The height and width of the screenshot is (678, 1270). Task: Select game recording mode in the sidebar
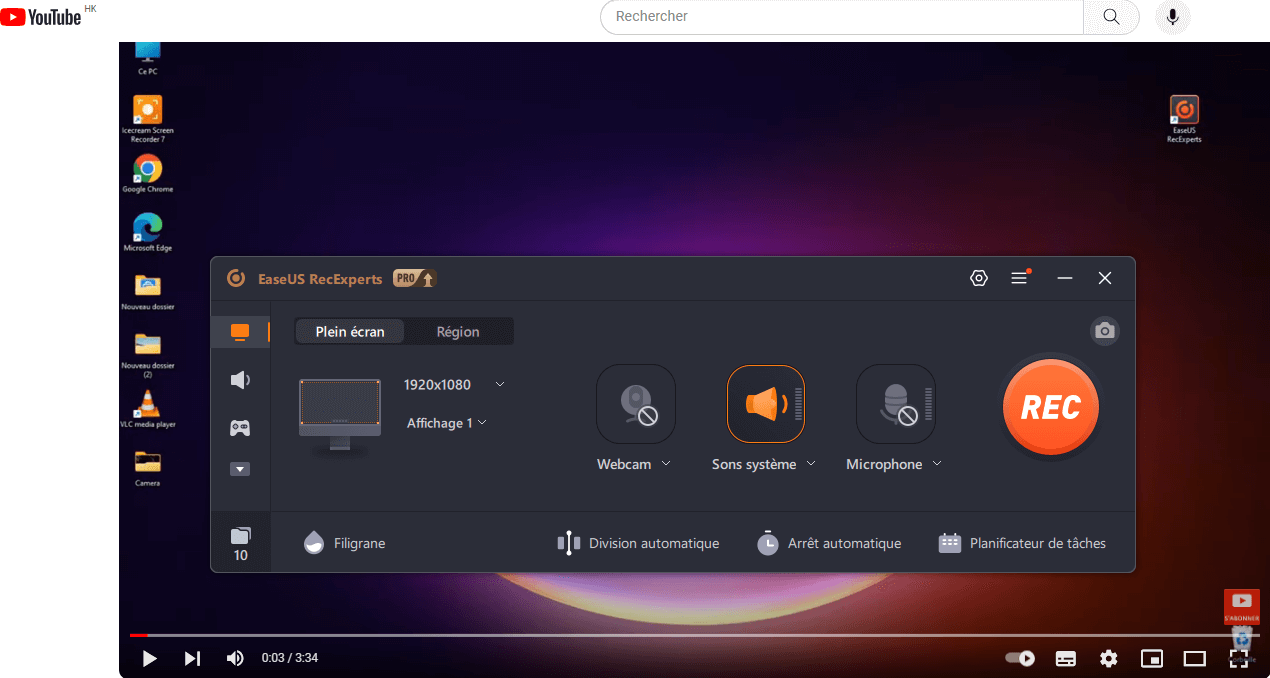pyautogui.click(x=240, y=428)
